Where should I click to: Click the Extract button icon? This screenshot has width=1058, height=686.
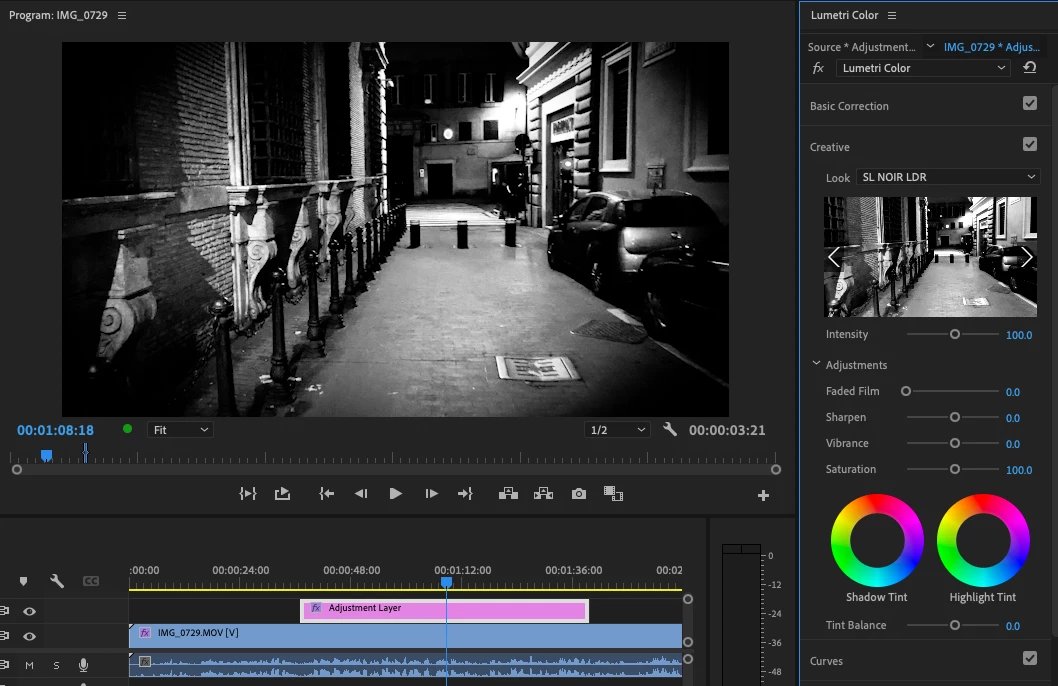pos(543,493)
